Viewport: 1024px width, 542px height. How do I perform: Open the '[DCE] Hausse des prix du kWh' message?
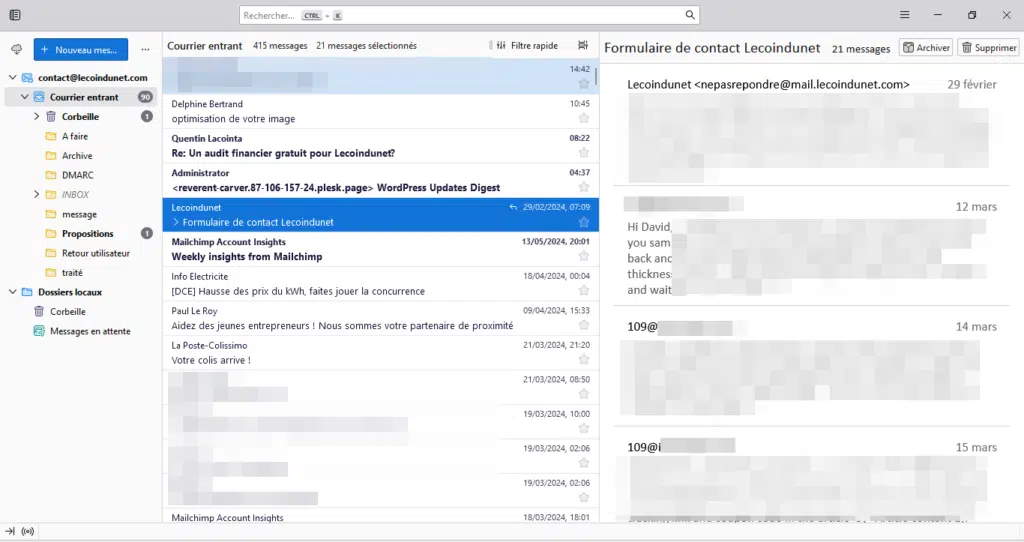click(380, 284)
